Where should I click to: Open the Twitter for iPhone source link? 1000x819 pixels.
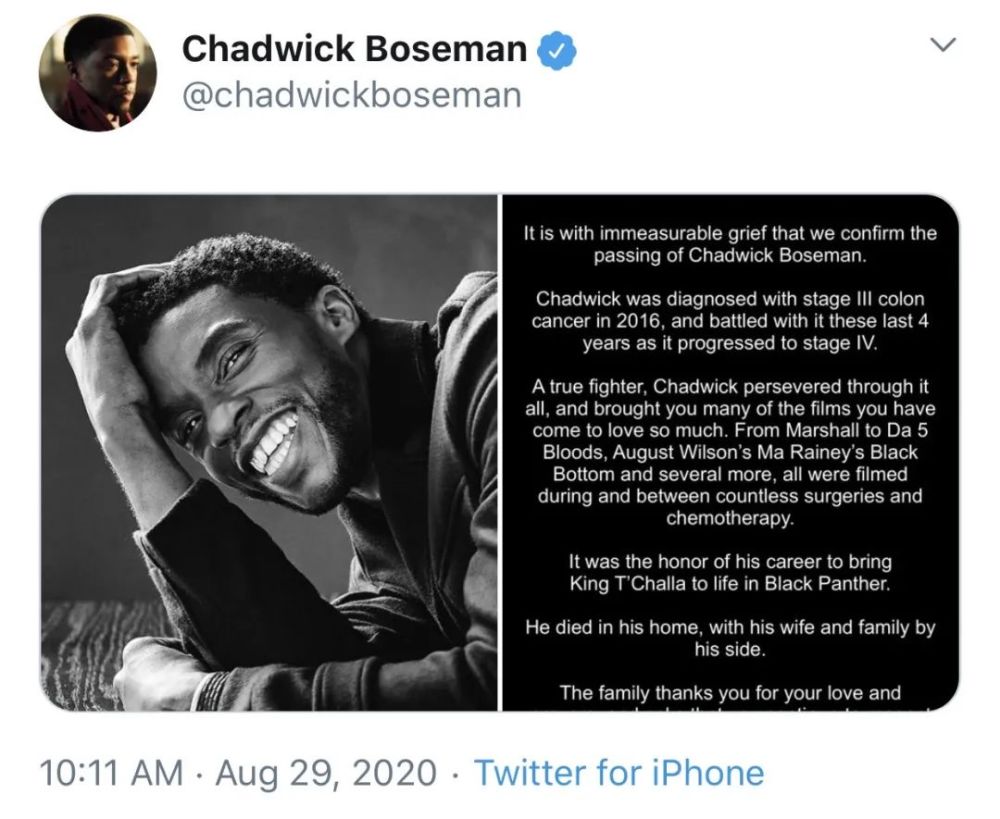[x=618, y=772]
